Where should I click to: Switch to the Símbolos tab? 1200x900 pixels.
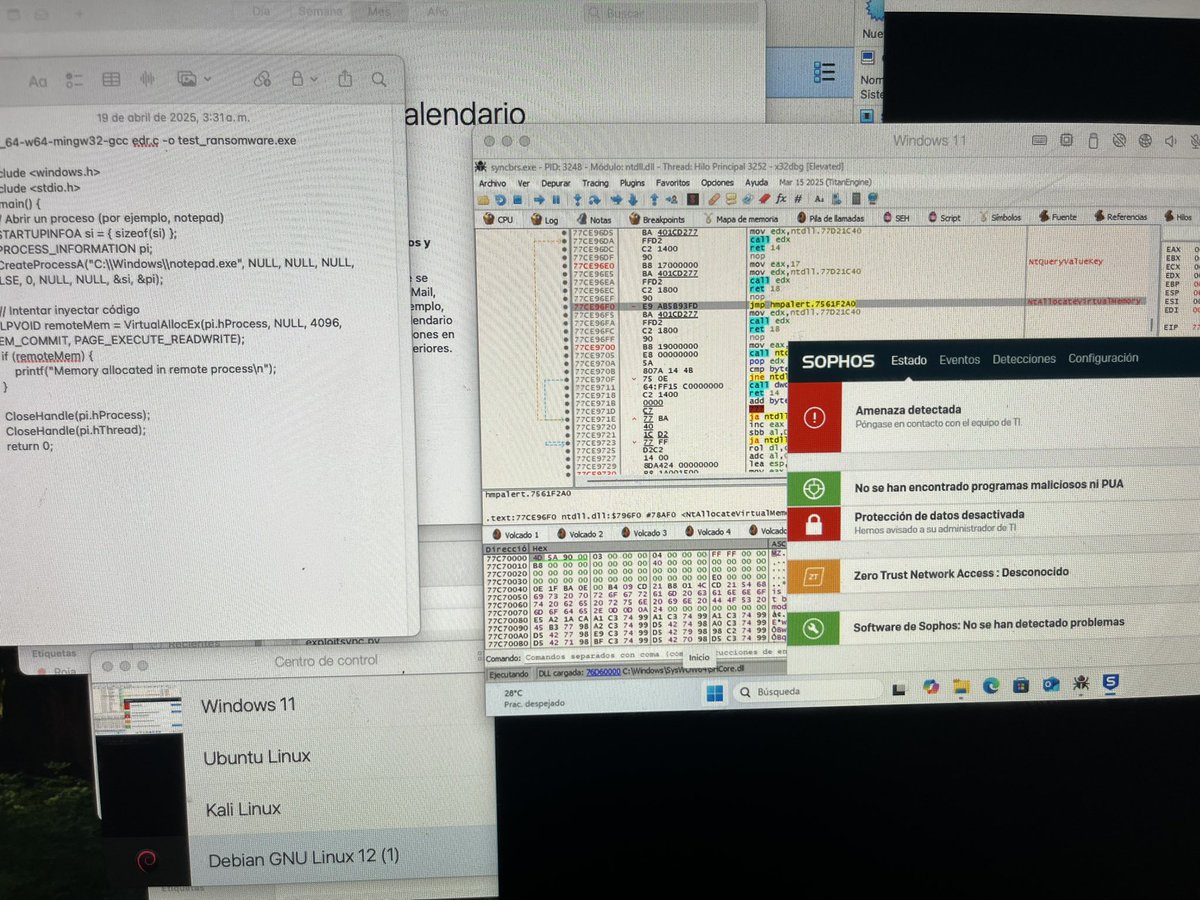point(1001,217)
